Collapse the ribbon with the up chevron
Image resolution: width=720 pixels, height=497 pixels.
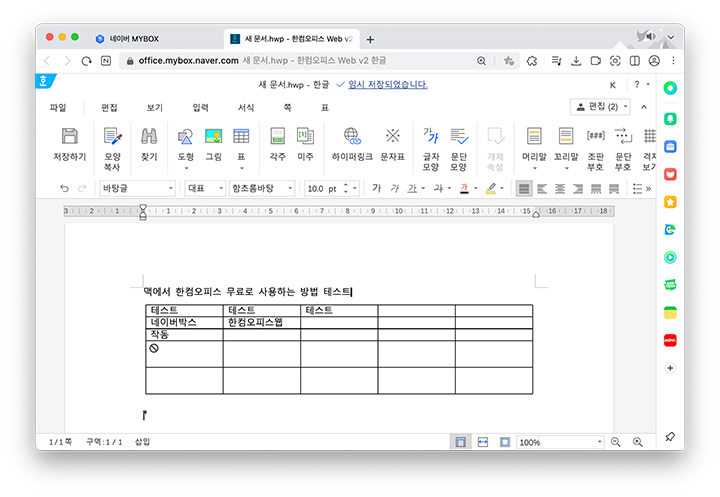(x=644, y=107)
